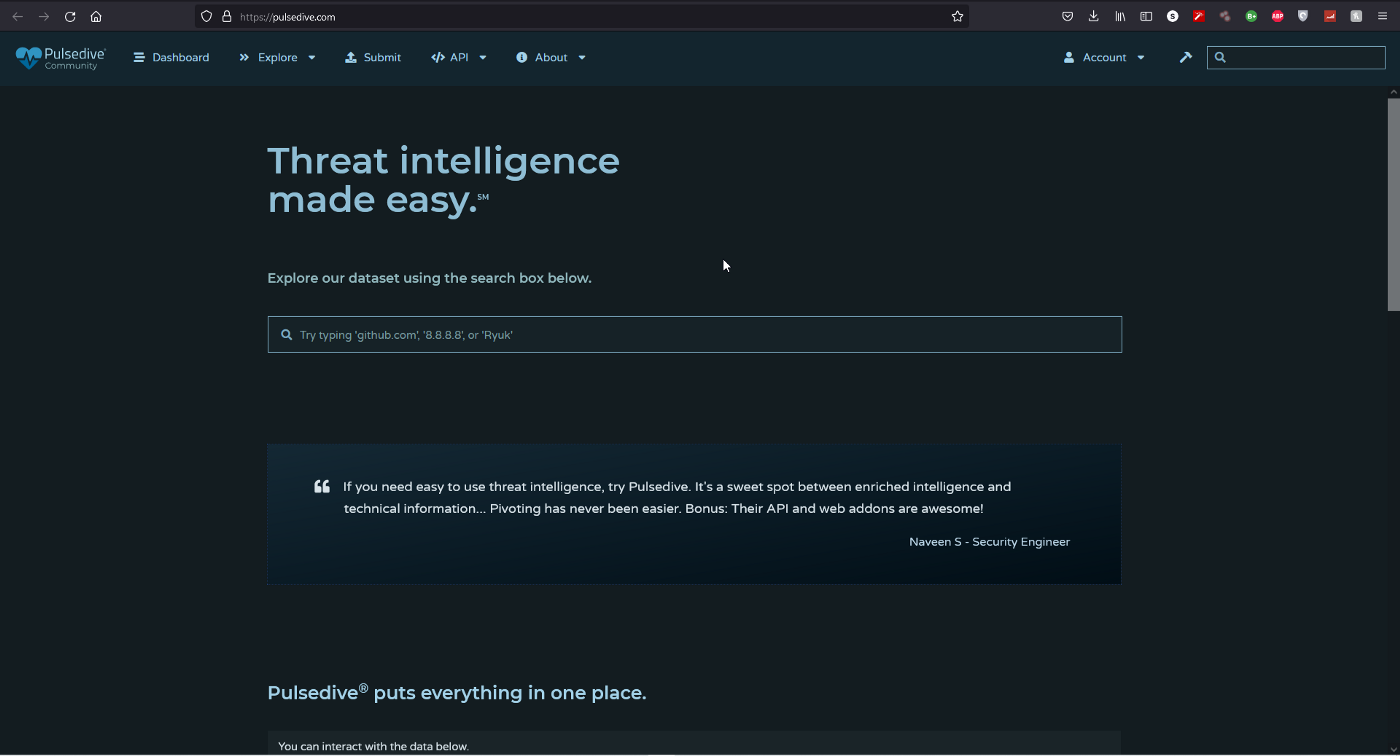1400x756 pixels.
Task: Click the three-dots brown extension icon
Action: (1225, 17)
